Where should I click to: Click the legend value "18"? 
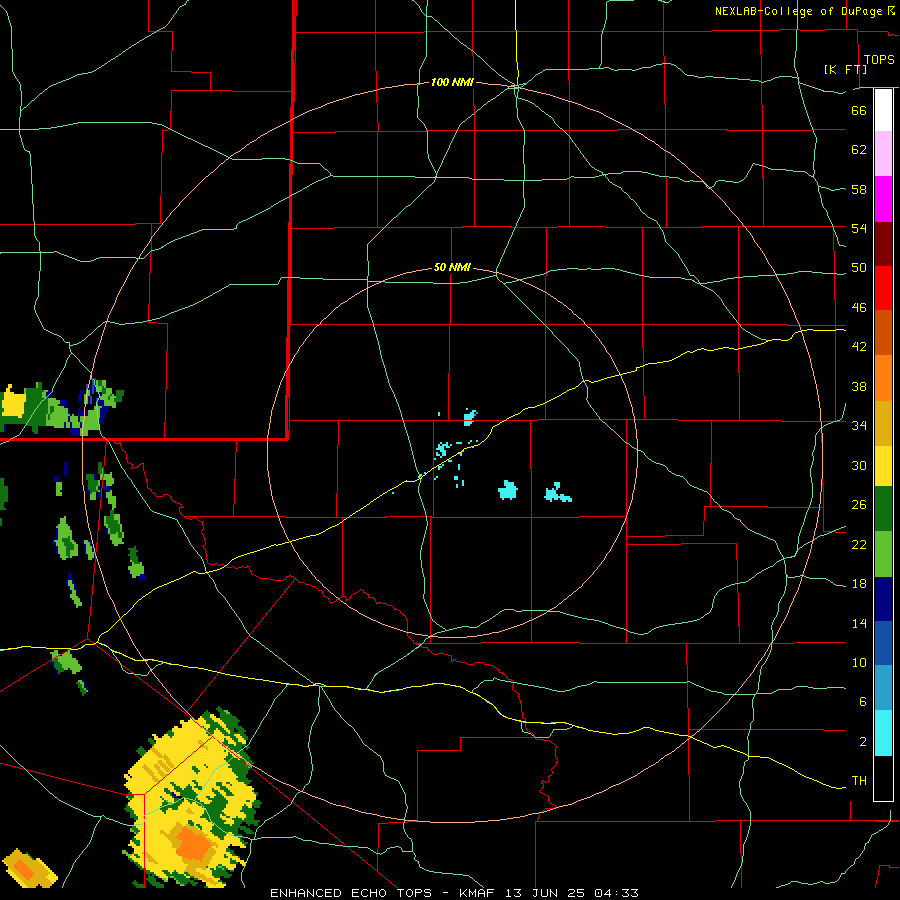point(859,584)
